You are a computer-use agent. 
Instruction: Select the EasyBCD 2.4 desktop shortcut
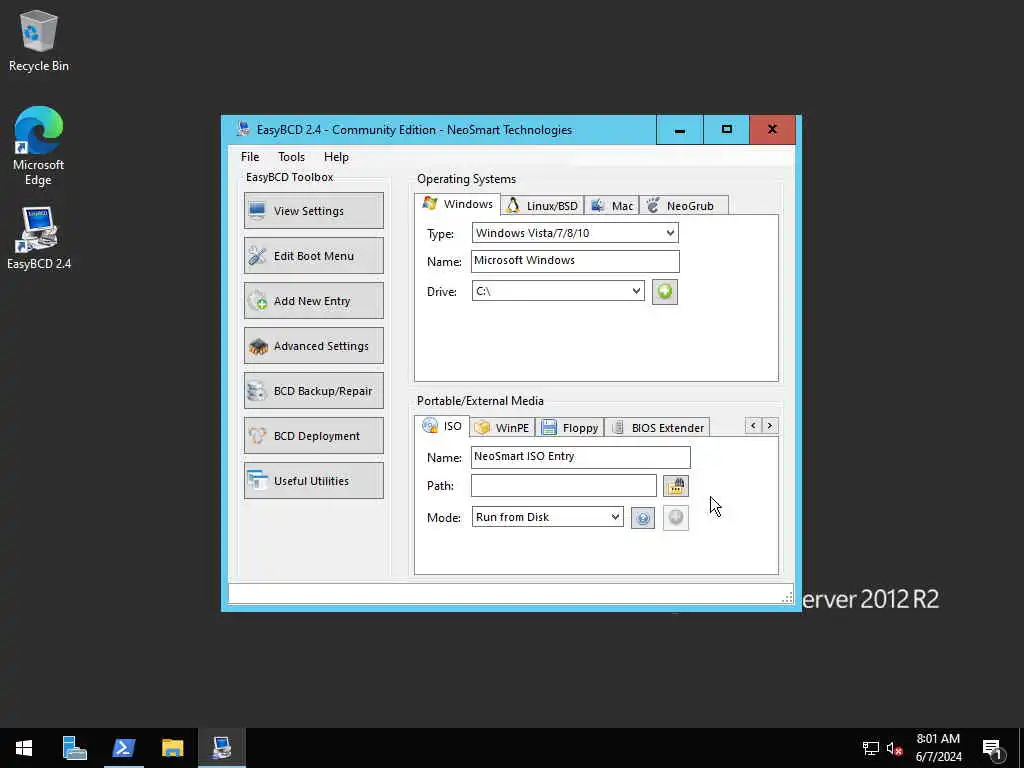pos(39,238)
